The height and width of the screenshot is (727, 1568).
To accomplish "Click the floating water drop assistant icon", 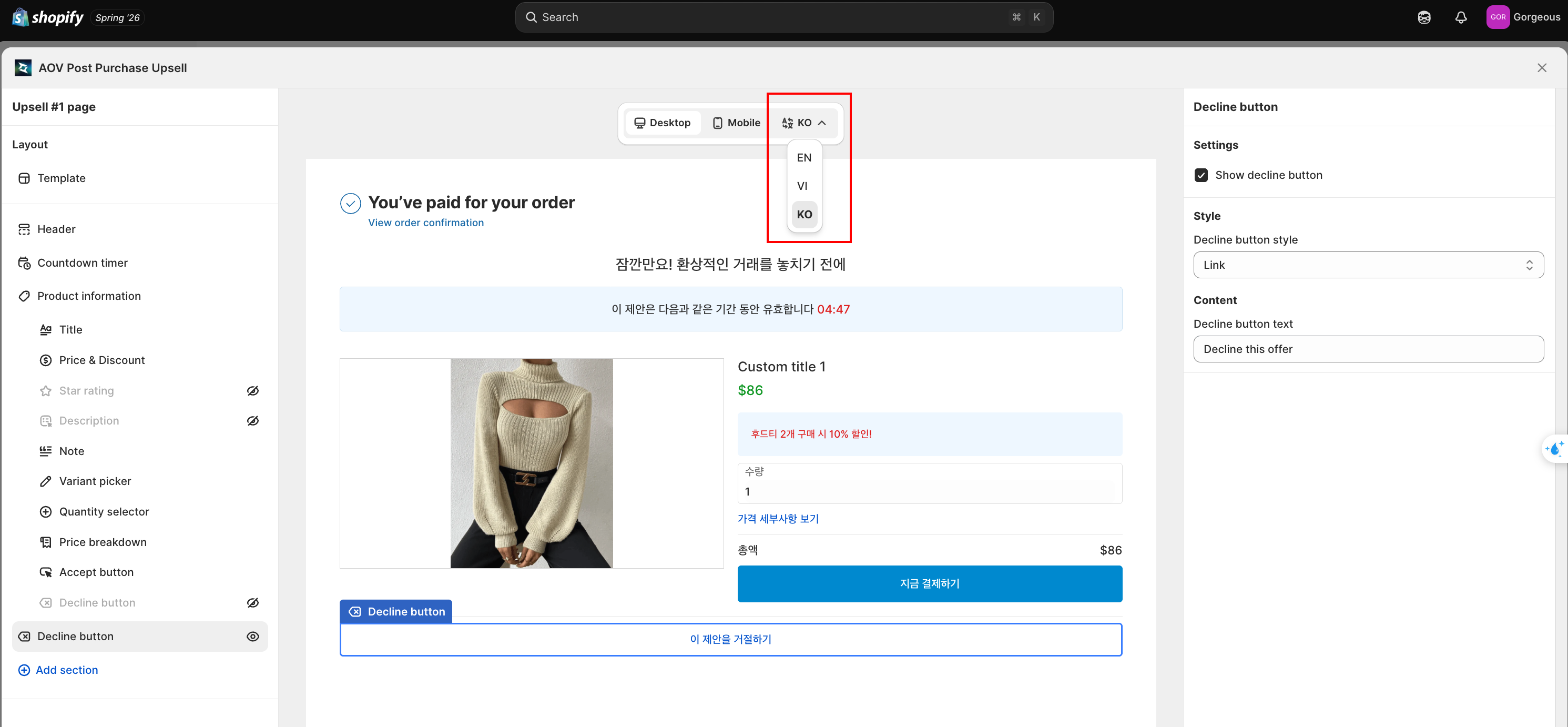I will [x=1555, y=449].
